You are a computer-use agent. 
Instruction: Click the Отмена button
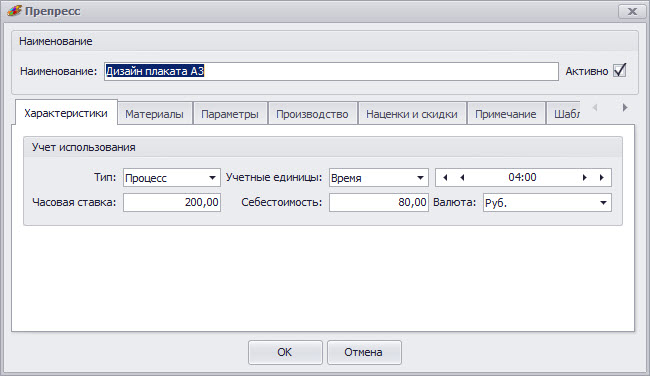coord(364,352)
